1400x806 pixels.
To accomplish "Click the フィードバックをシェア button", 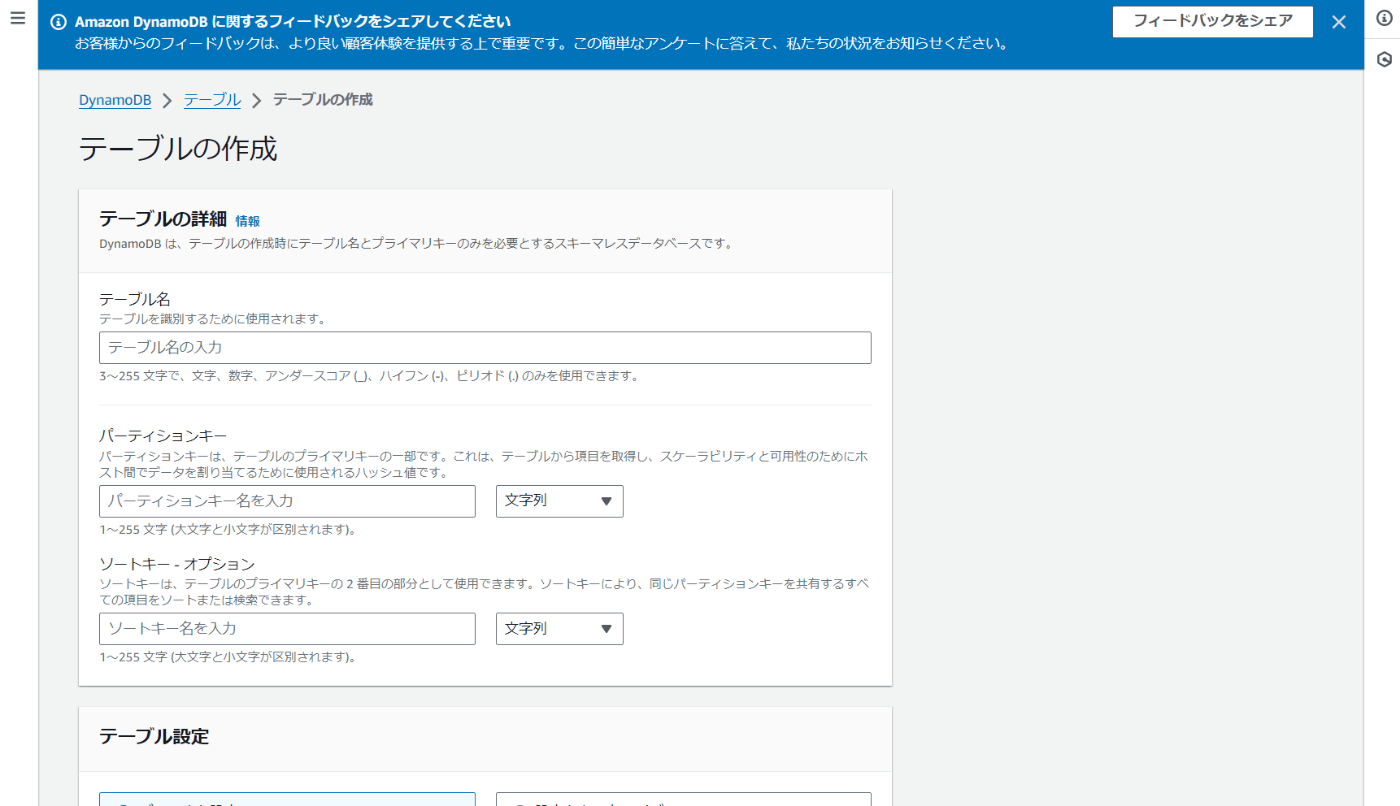I will coord(1212,21).
